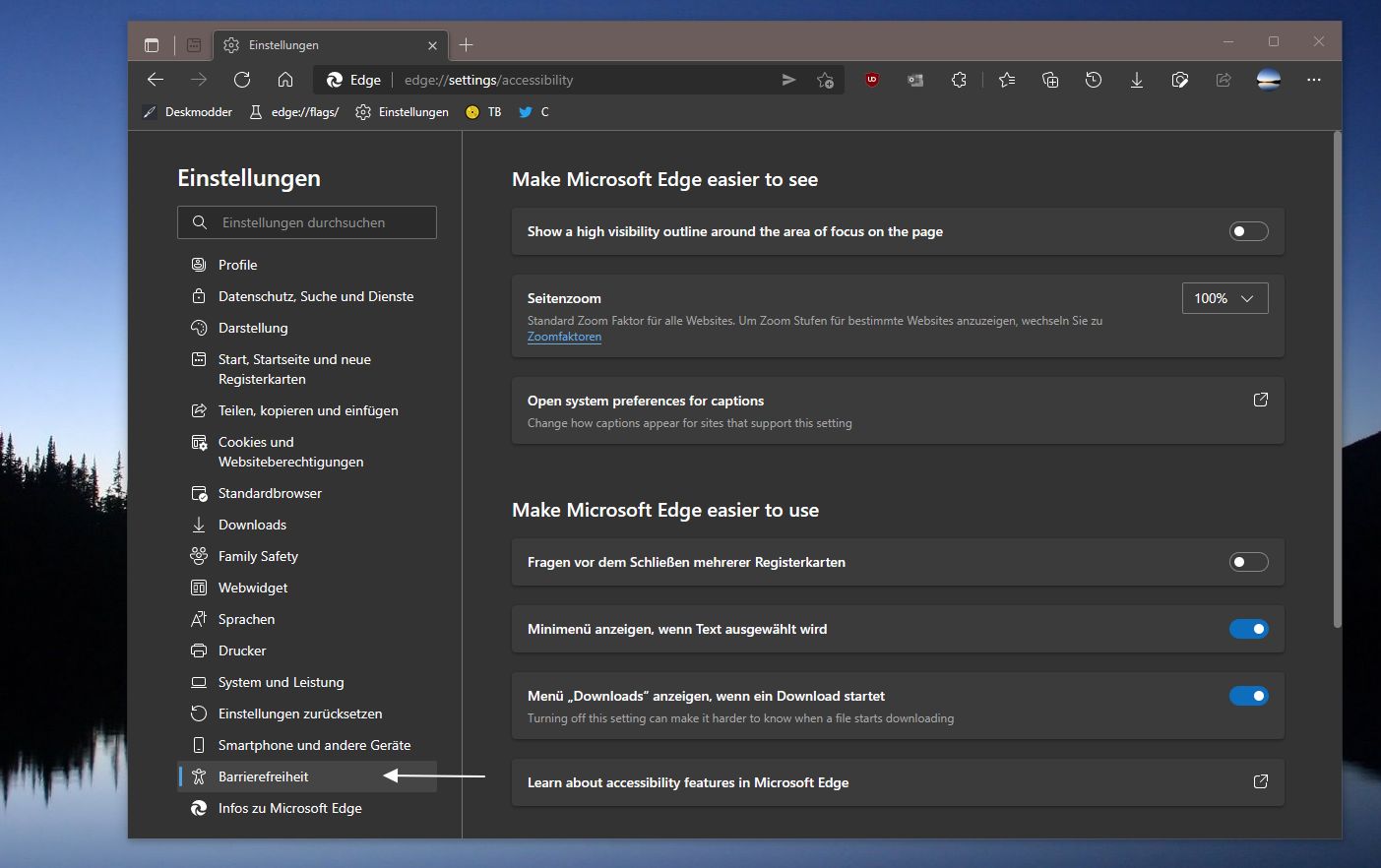Open external link icon for captions preferences
1381x868 pixels.
[1260, 400]
